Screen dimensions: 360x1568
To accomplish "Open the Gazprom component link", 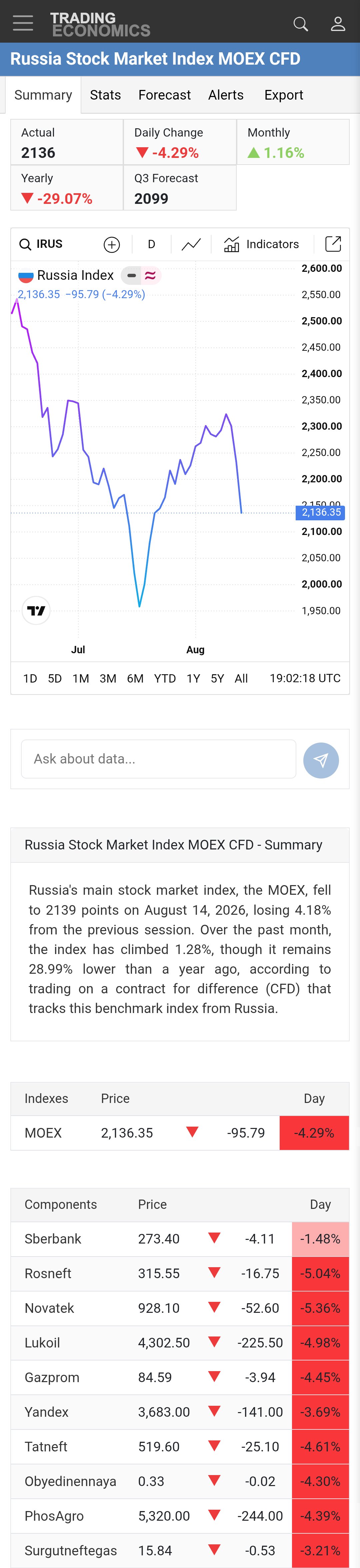I will 52,1377.
